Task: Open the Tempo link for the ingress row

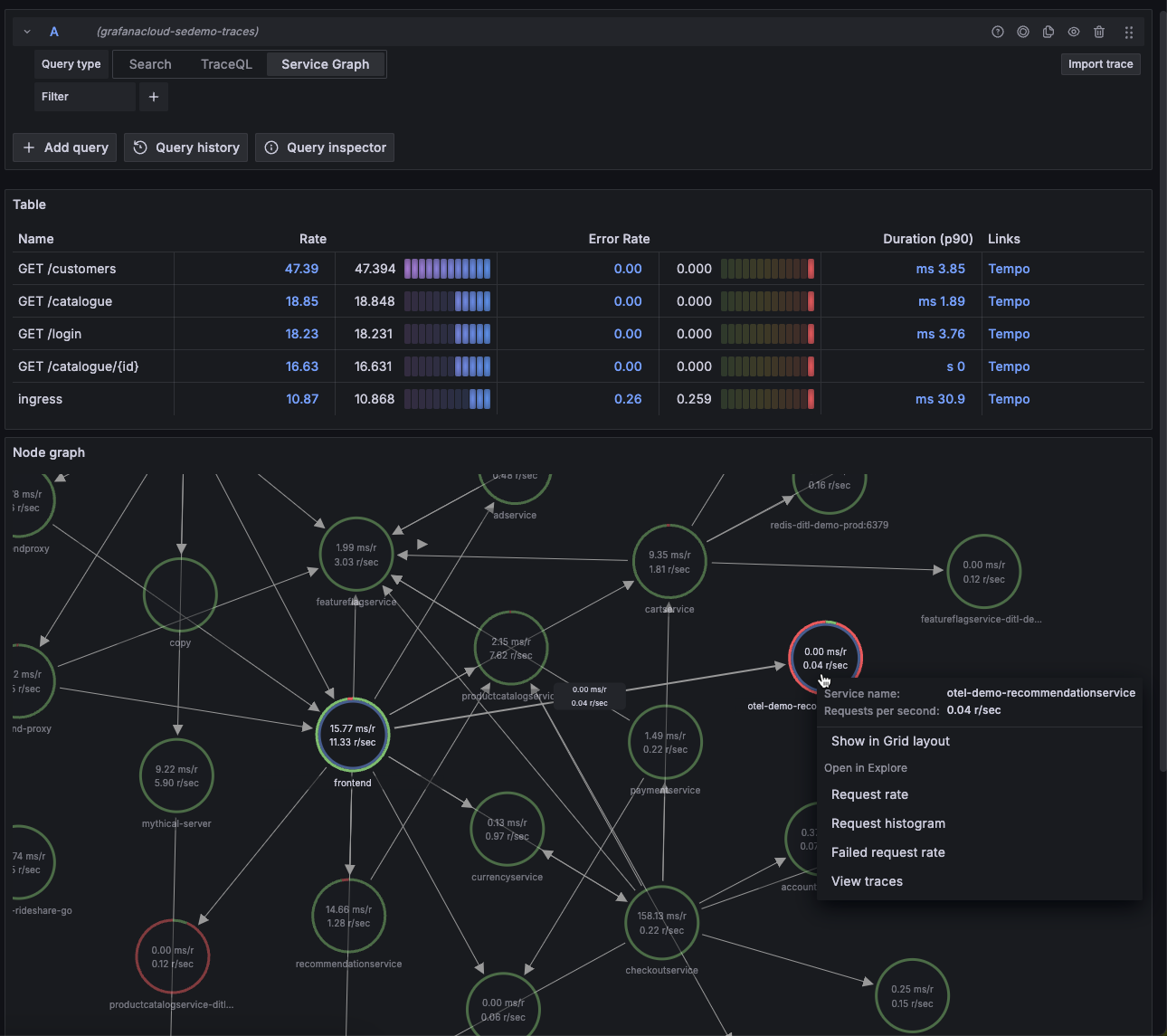Action: (x=1009, y=398)
